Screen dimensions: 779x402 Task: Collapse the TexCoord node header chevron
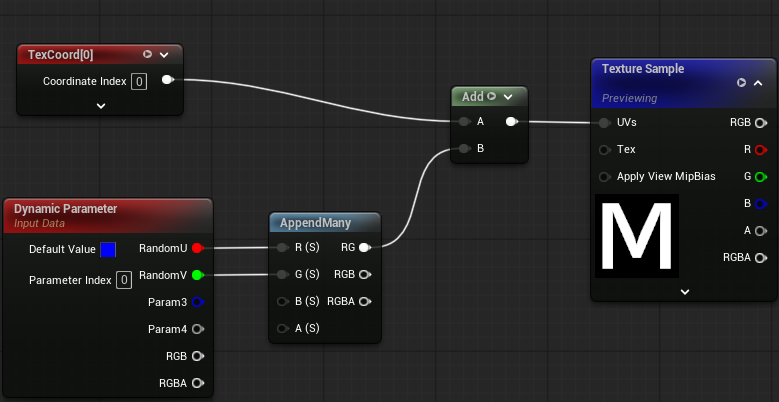point(164,55)
